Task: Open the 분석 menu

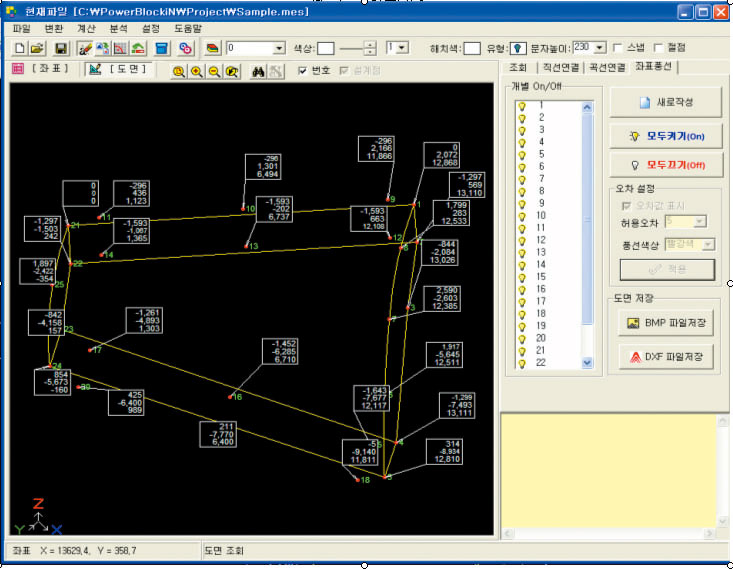Action: click(118, 28)
